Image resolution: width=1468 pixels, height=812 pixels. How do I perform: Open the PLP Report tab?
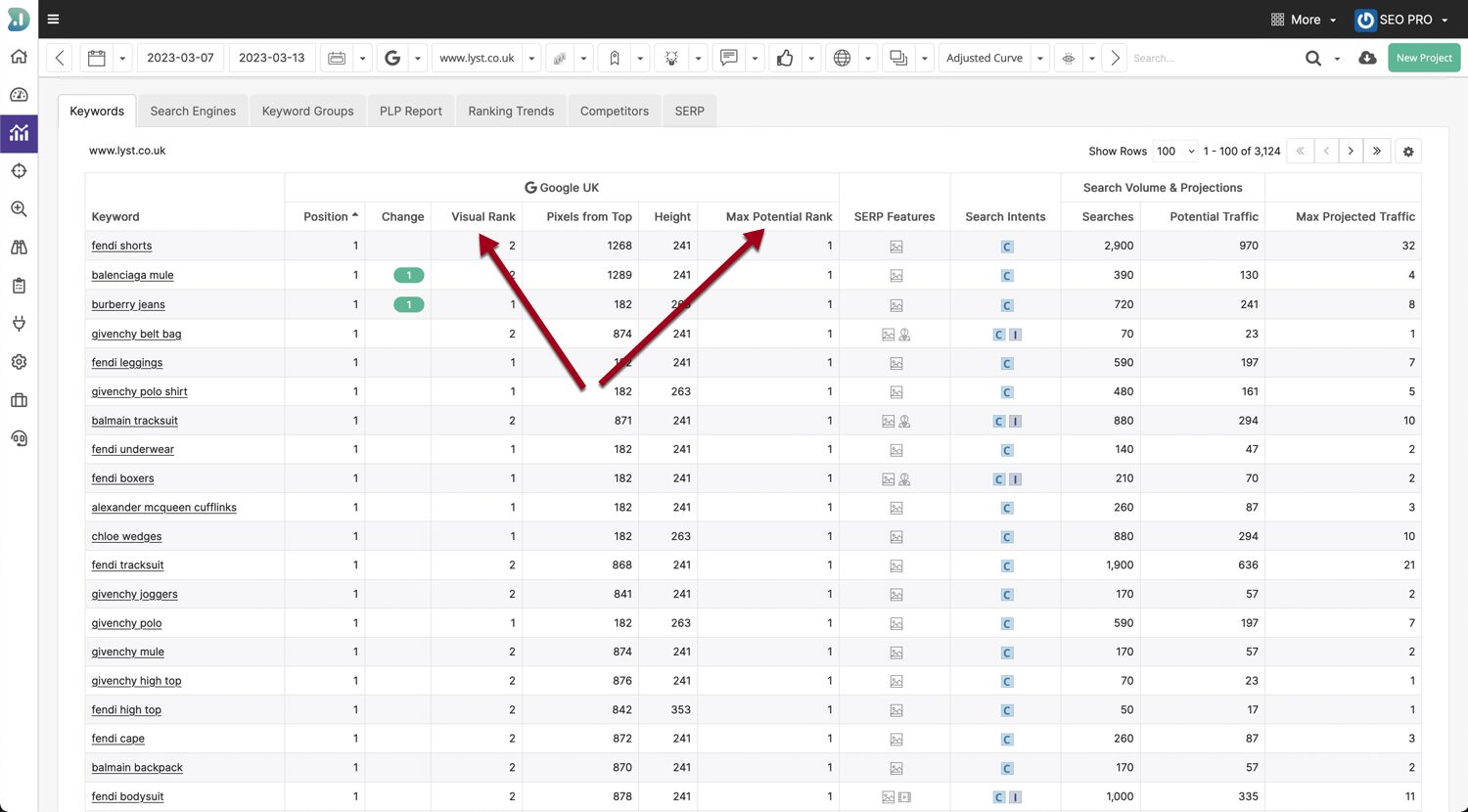(411, 111)
